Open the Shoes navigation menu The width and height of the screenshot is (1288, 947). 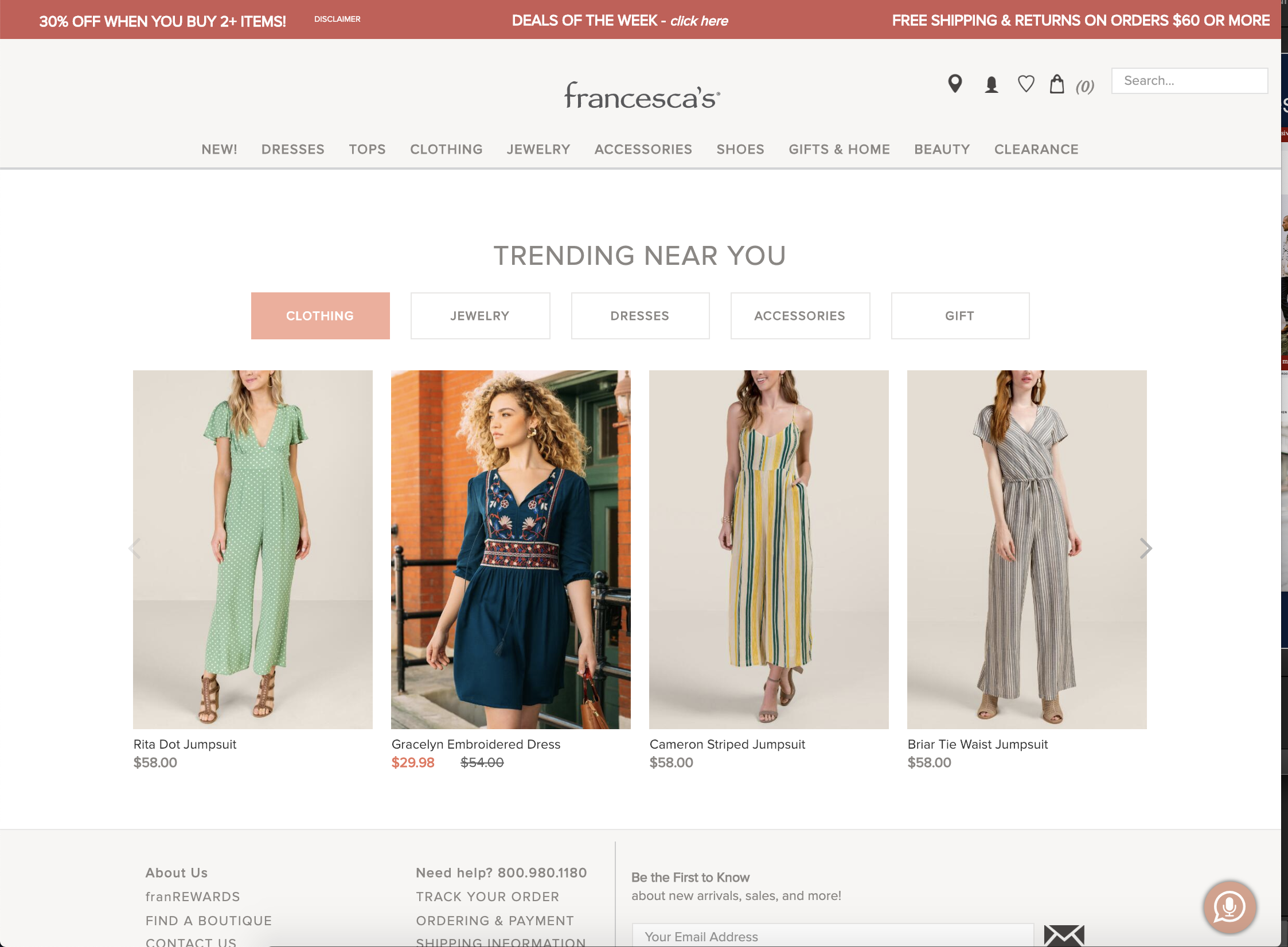tap(740, 150)
